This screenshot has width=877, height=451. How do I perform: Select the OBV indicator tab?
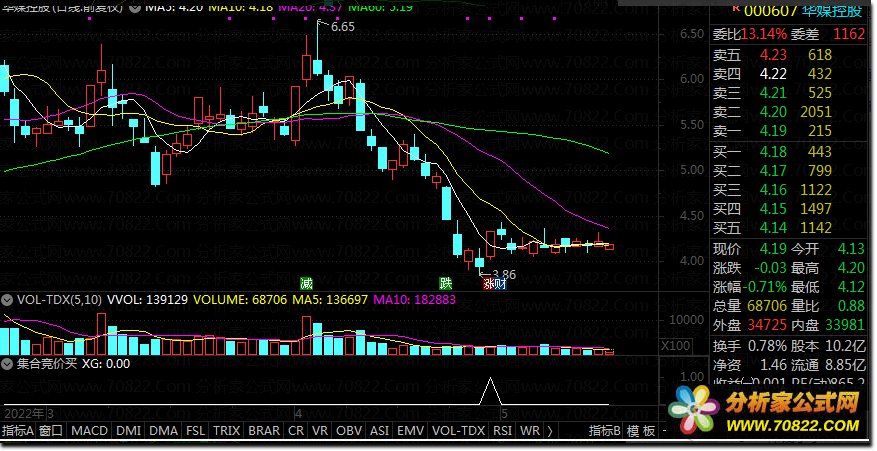pos(349,431)
